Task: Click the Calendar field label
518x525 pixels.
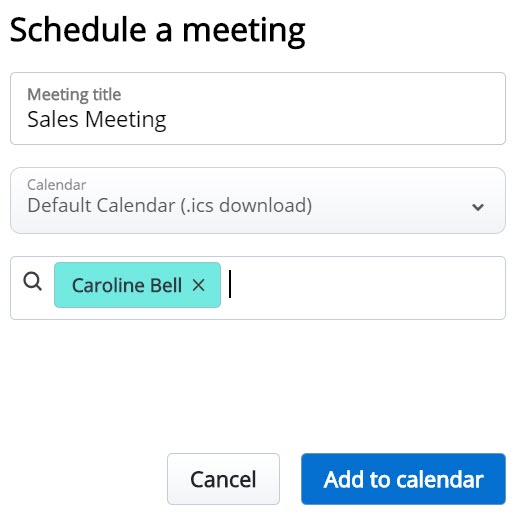Action: point(57,185)
